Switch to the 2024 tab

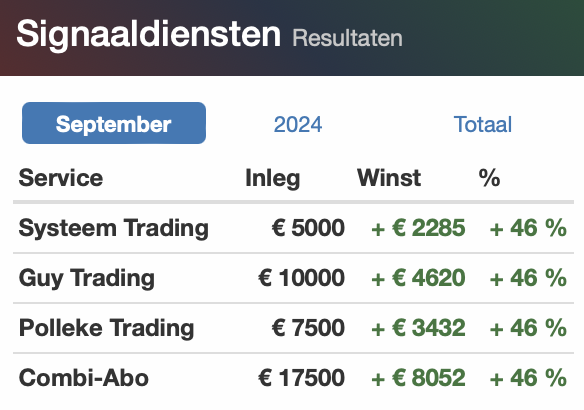(x=298, y=124)
